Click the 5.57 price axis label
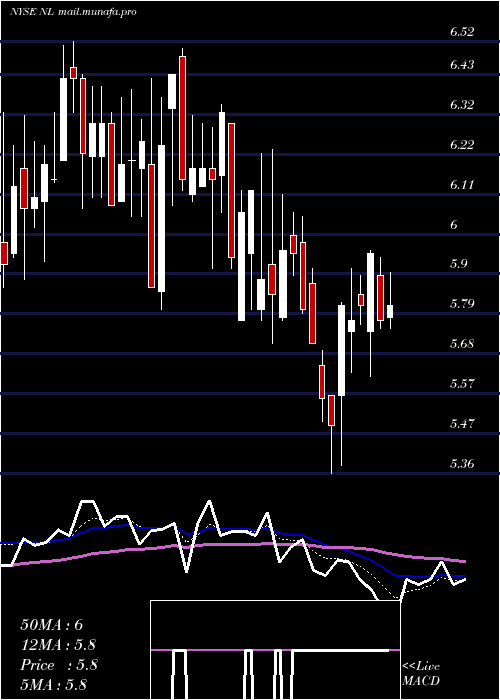This screenshot has height=700, width=500. pyautogui.click(x=462, y=384)
